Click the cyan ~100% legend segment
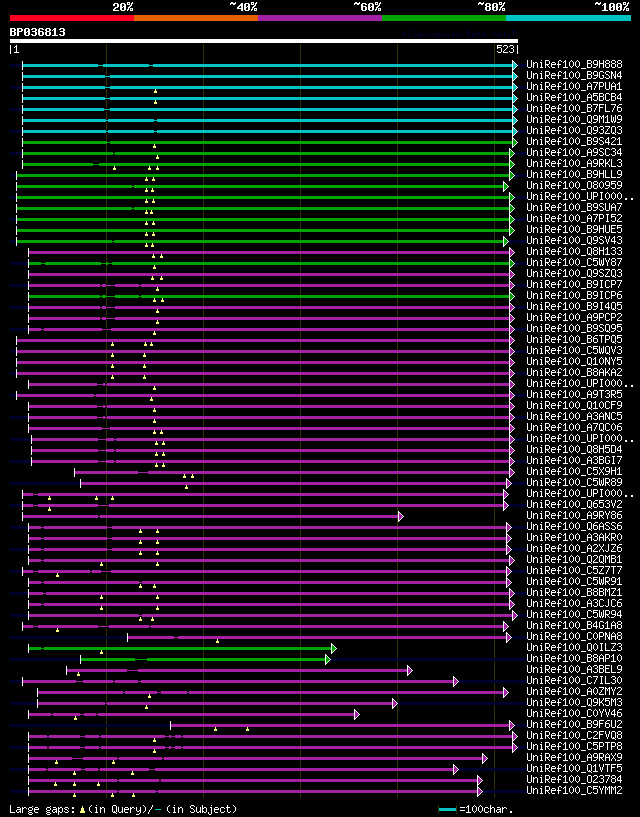 pos(569,18)
